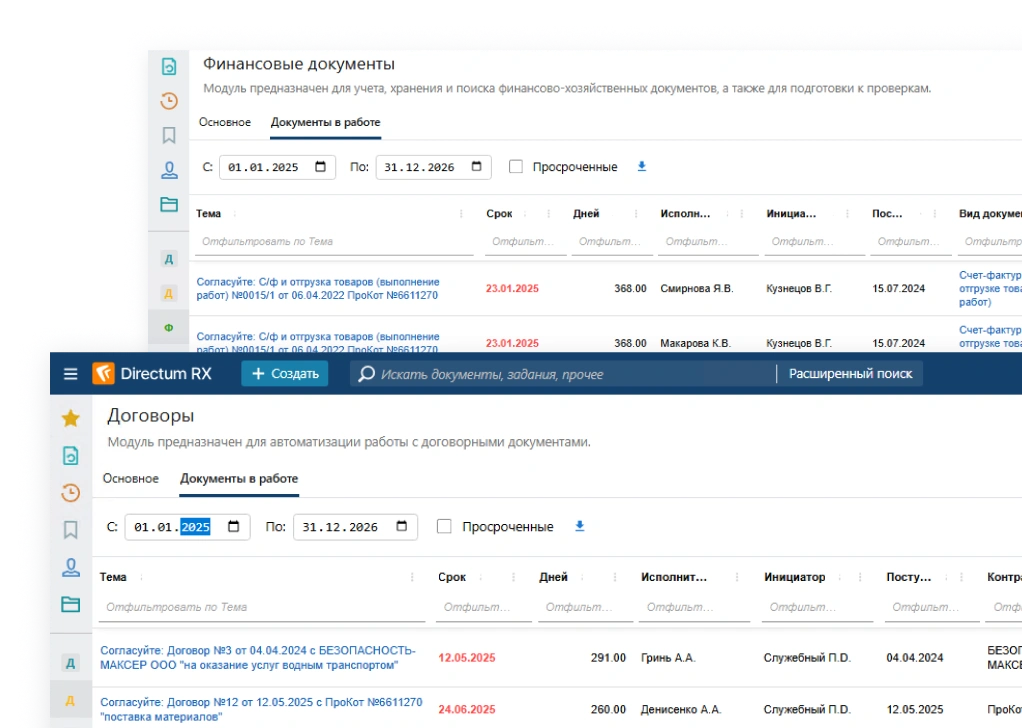Open calendar picker of С date in Финансовые документы
1022x728 pixels.
click(320, 167)
